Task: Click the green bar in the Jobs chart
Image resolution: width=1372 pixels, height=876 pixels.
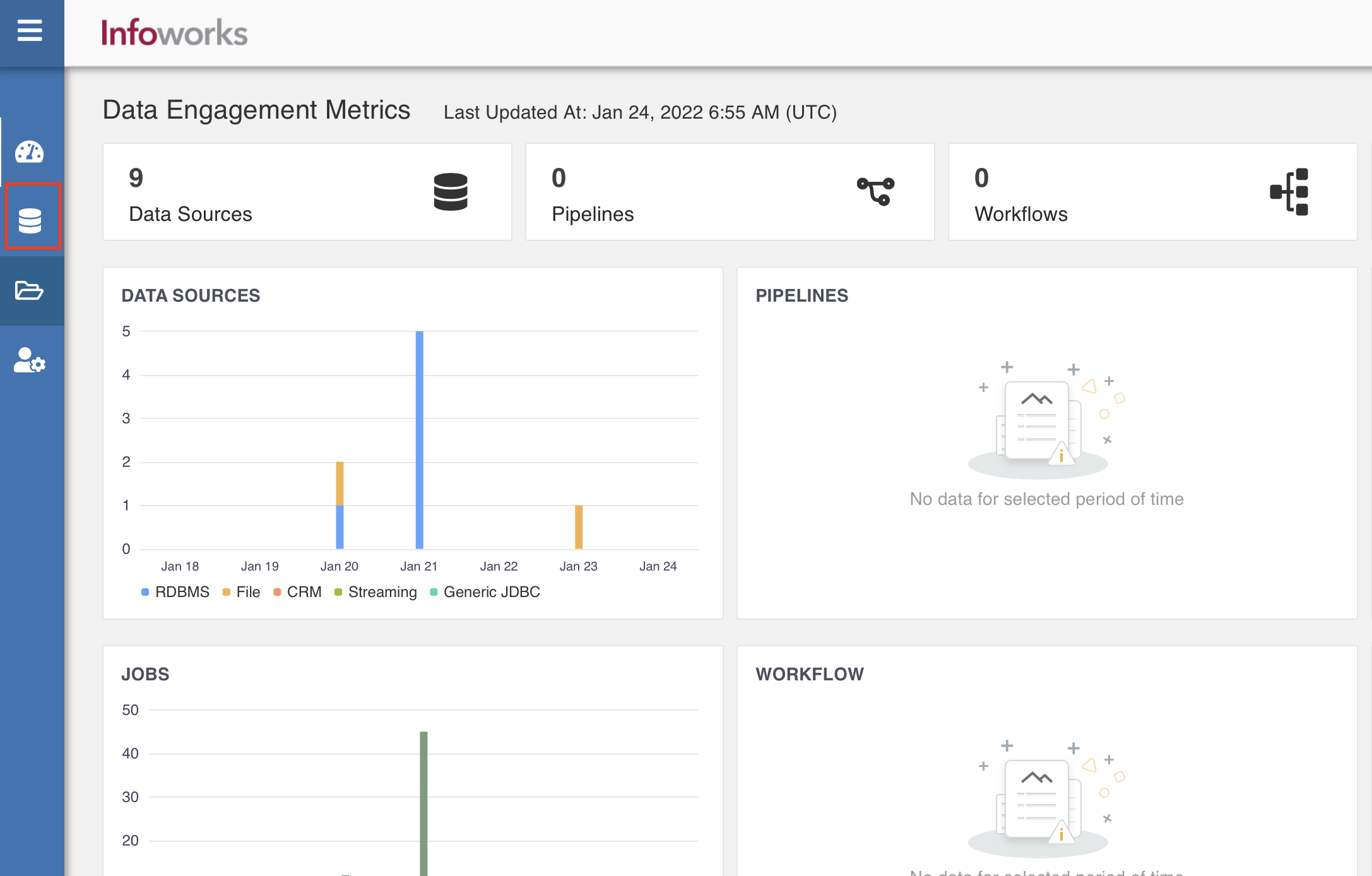Action: pyautogui.click(x=423, y=803)
